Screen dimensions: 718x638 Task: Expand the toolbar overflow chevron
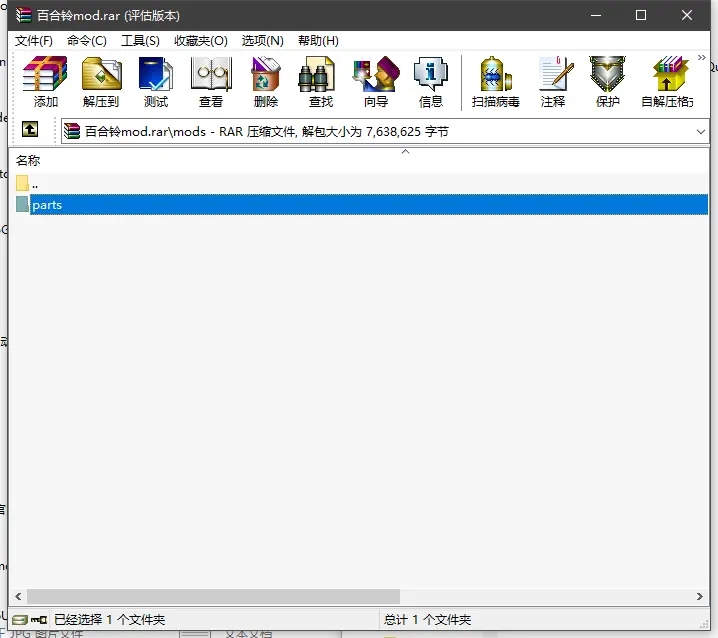click(x=702, y=58)
